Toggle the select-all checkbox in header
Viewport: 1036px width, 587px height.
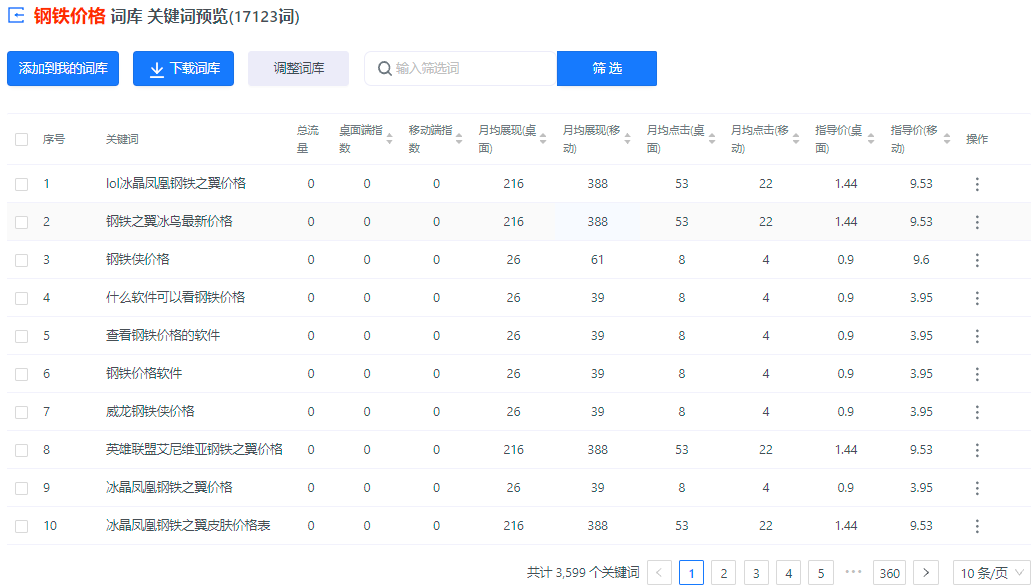[22, 140]
